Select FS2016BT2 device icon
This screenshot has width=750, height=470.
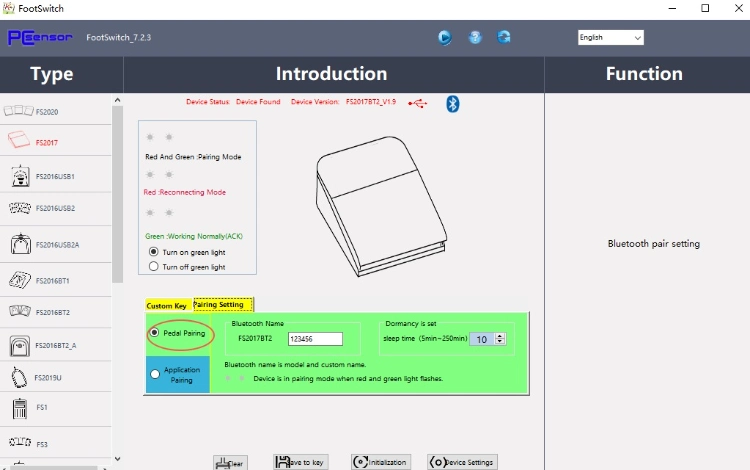tap(20, 312)
